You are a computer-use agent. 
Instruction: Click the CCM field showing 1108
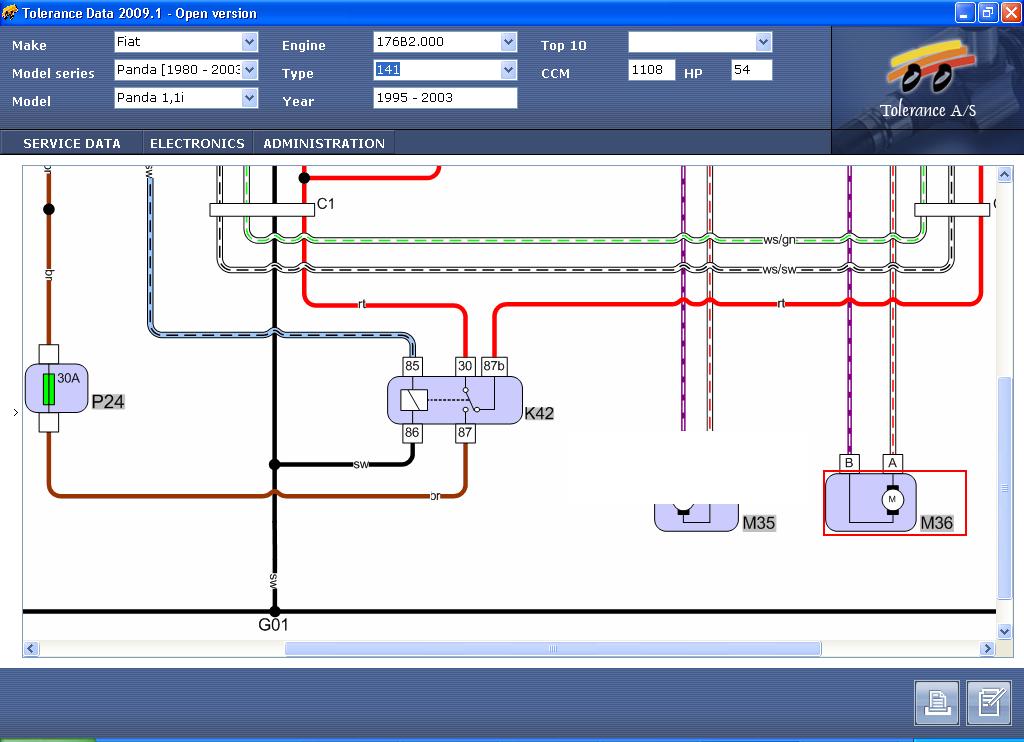pyautogui.click(x=652, y=70)
